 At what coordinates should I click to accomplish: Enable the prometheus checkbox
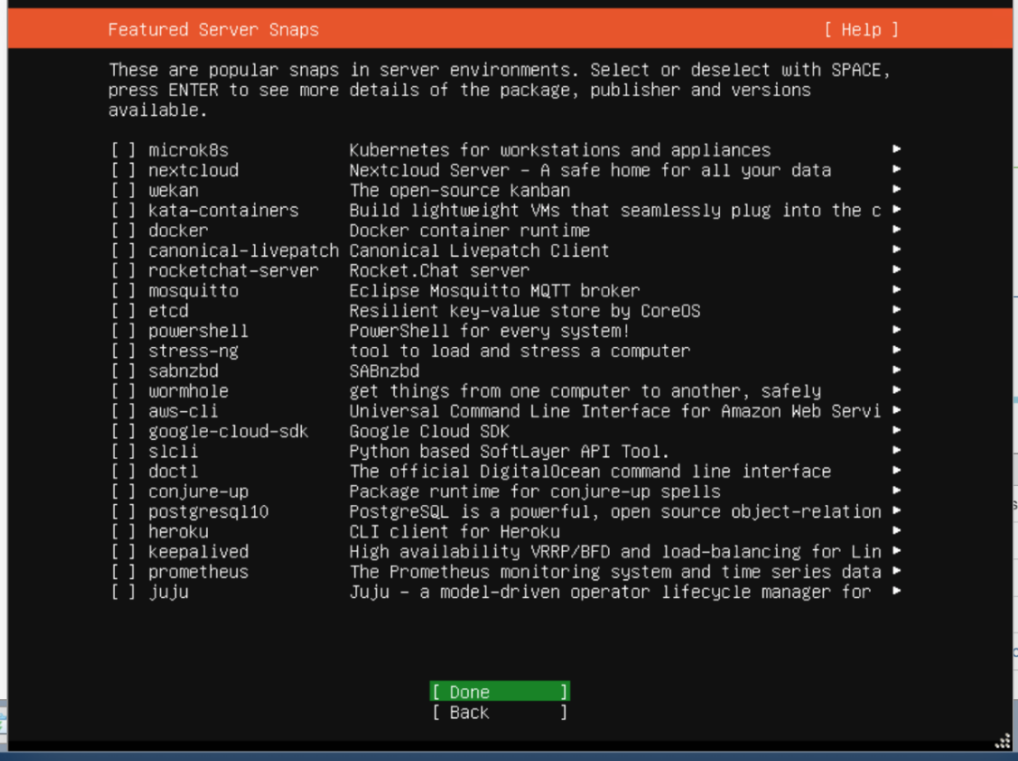point(123,573)
